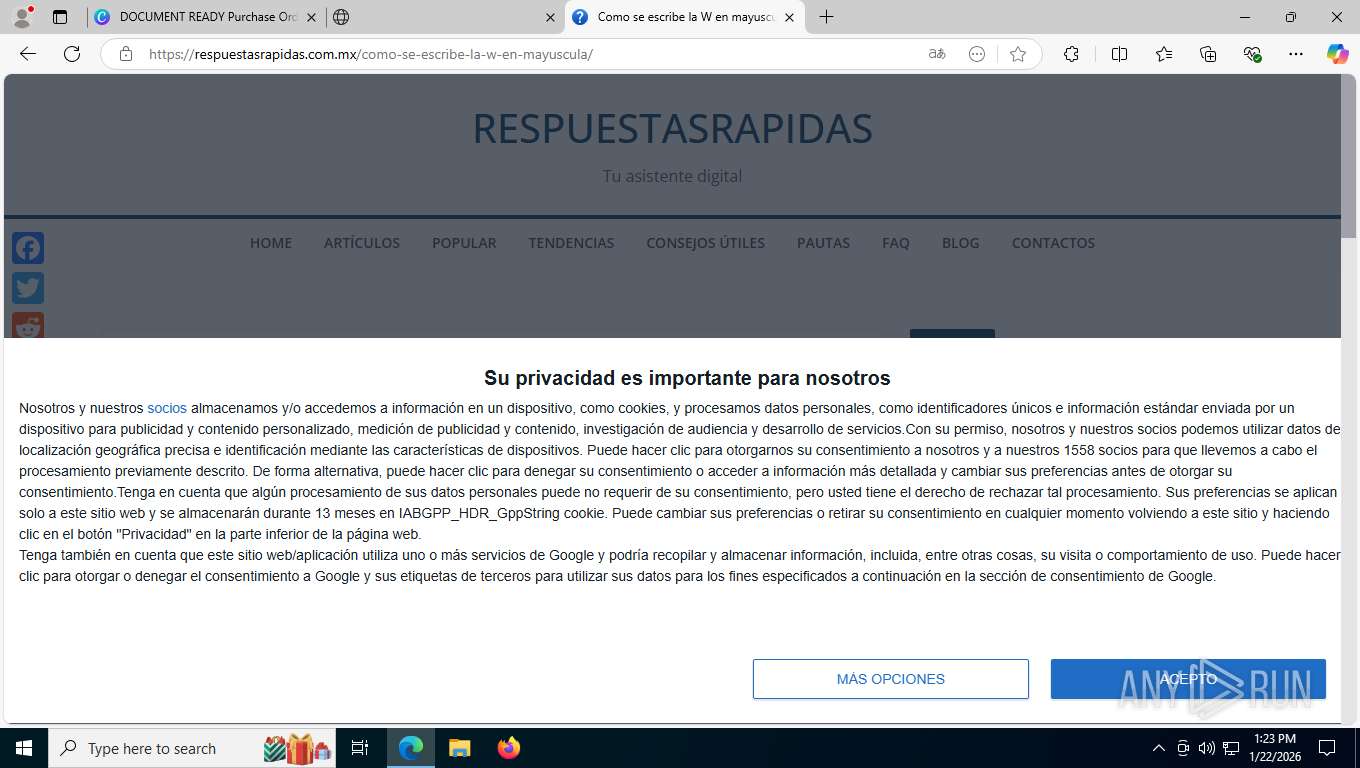Toggle split screen view

tap(1119, 54)
